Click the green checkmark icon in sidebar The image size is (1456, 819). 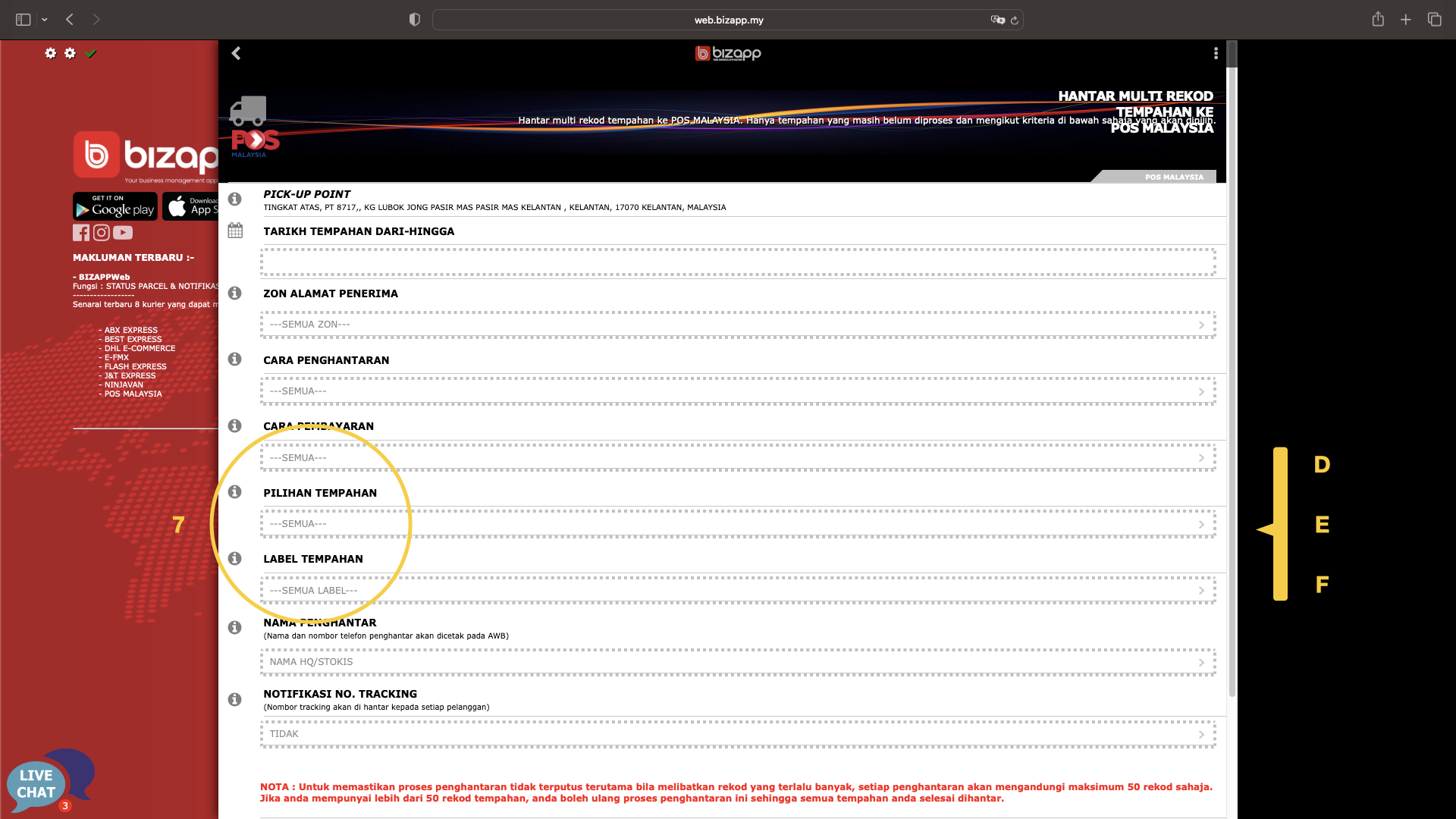click(91, 53)
